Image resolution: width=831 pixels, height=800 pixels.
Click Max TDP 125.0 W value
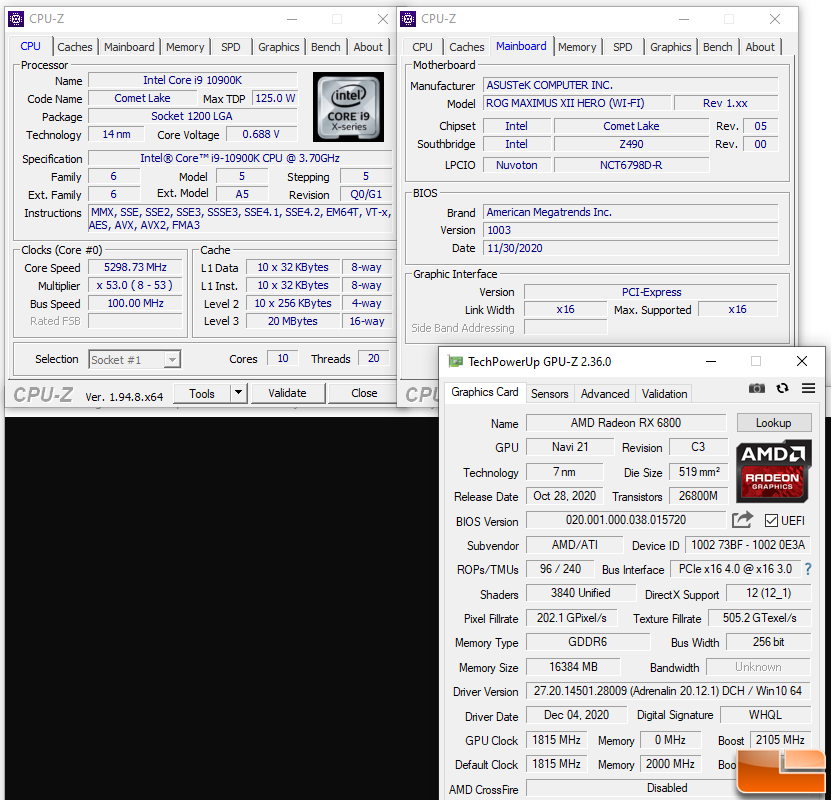pos(275,98)
